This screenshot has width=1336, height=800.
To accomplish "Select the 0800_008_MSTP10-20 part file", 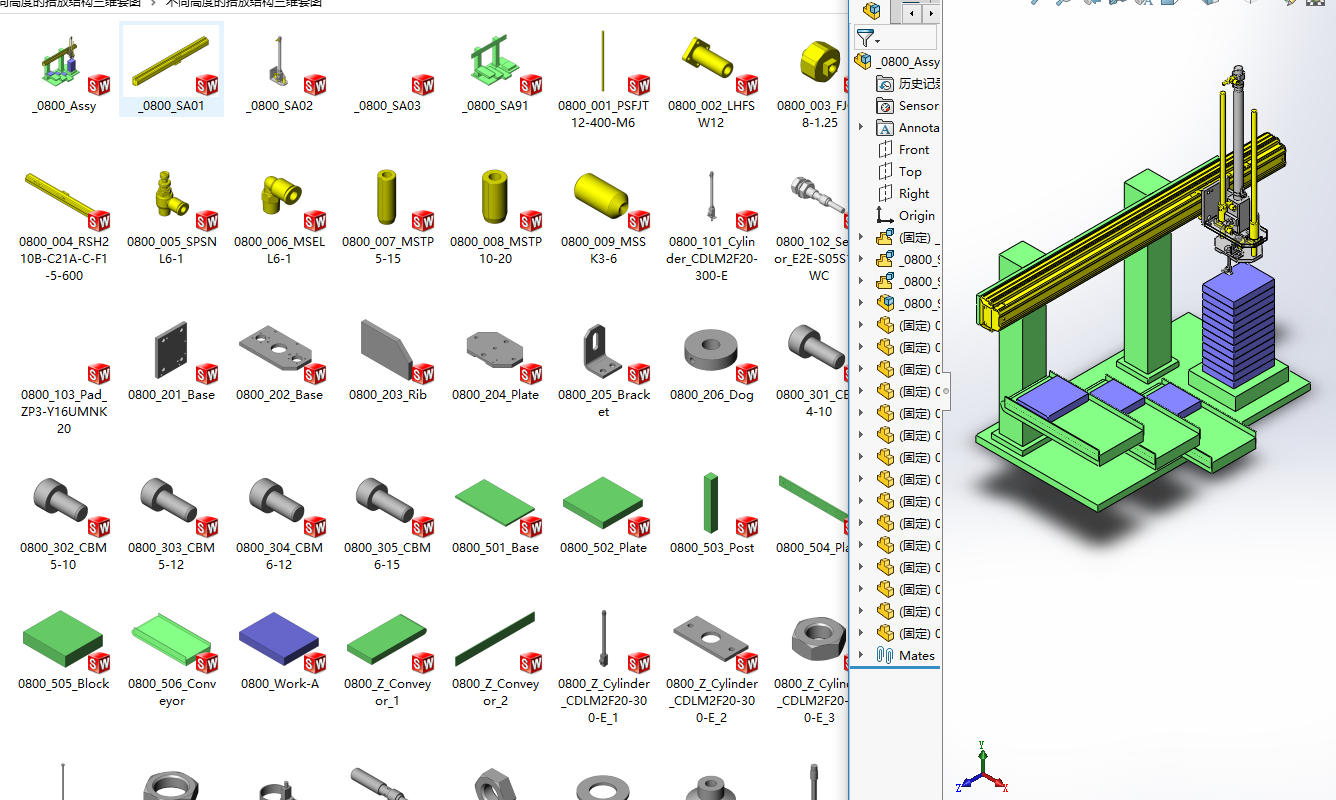I will coord(496,216).
